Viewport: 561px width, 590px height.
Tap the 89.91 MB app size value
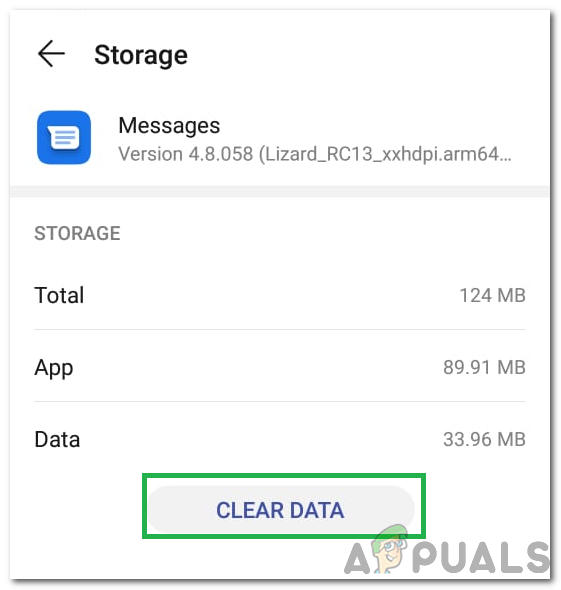[x=484, y=367]
